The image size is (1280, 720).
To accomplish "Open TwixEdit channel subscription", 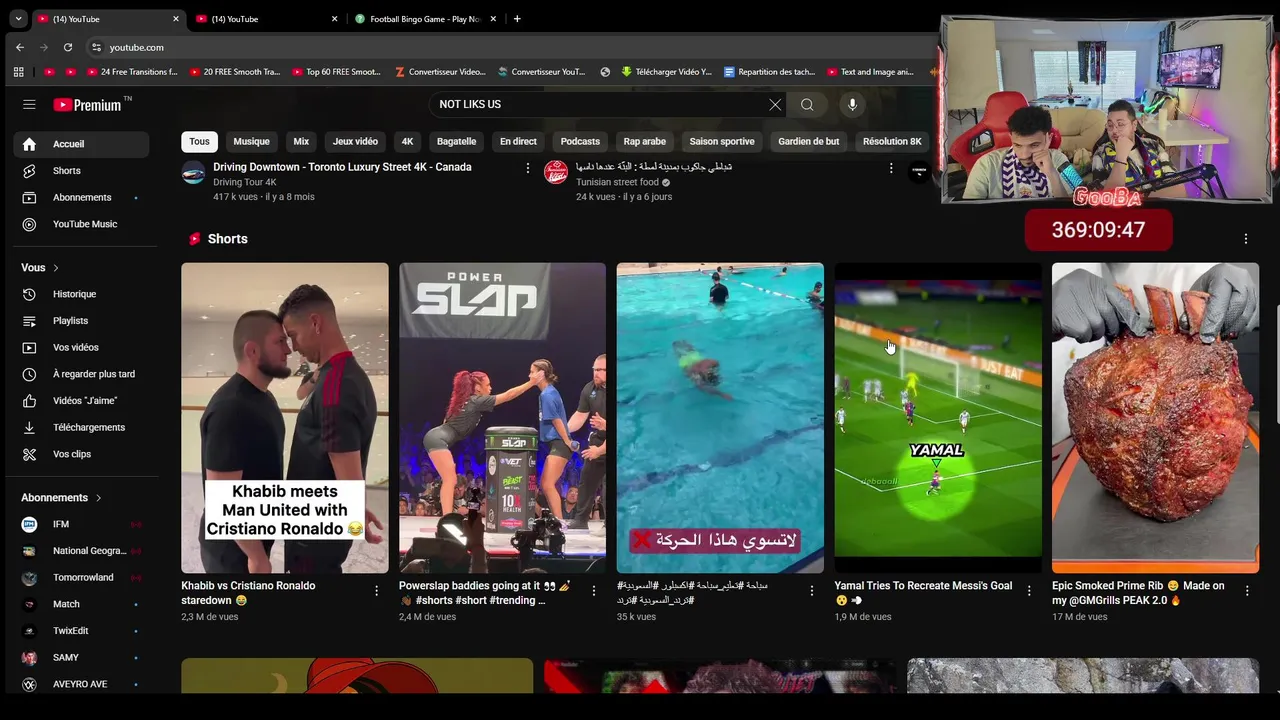I will tap(82, 631).
